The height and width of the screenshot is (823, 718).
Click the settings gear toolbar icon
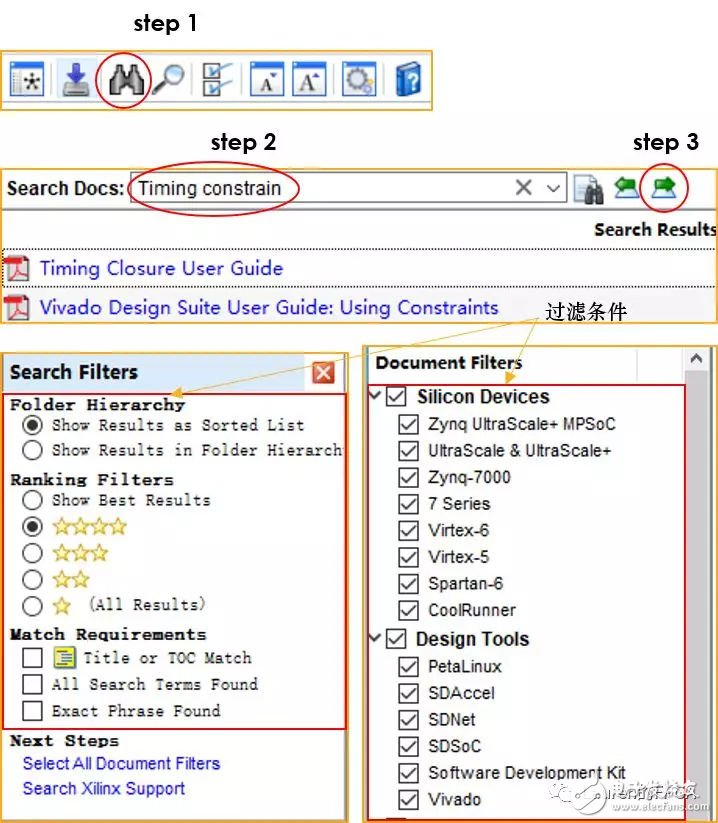[359, 80]
